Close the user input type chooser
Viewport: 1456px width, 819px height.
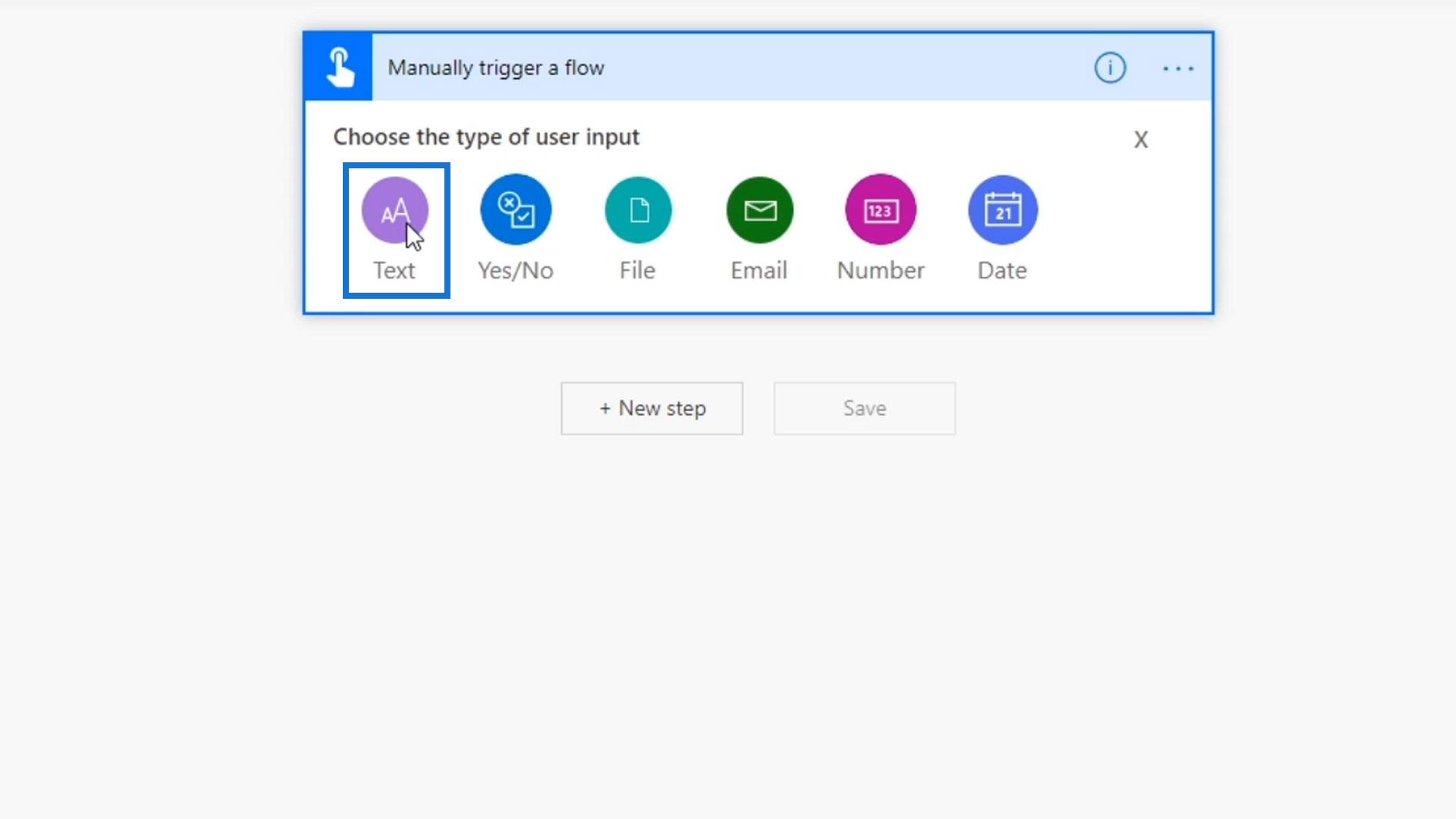pyautogui.click(x=1141, y=140)
